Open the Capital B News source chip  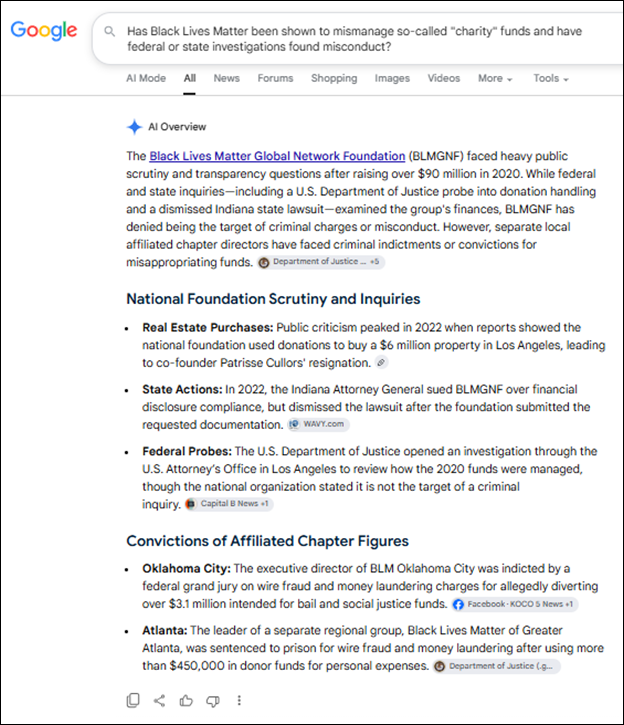pos(229,504)
